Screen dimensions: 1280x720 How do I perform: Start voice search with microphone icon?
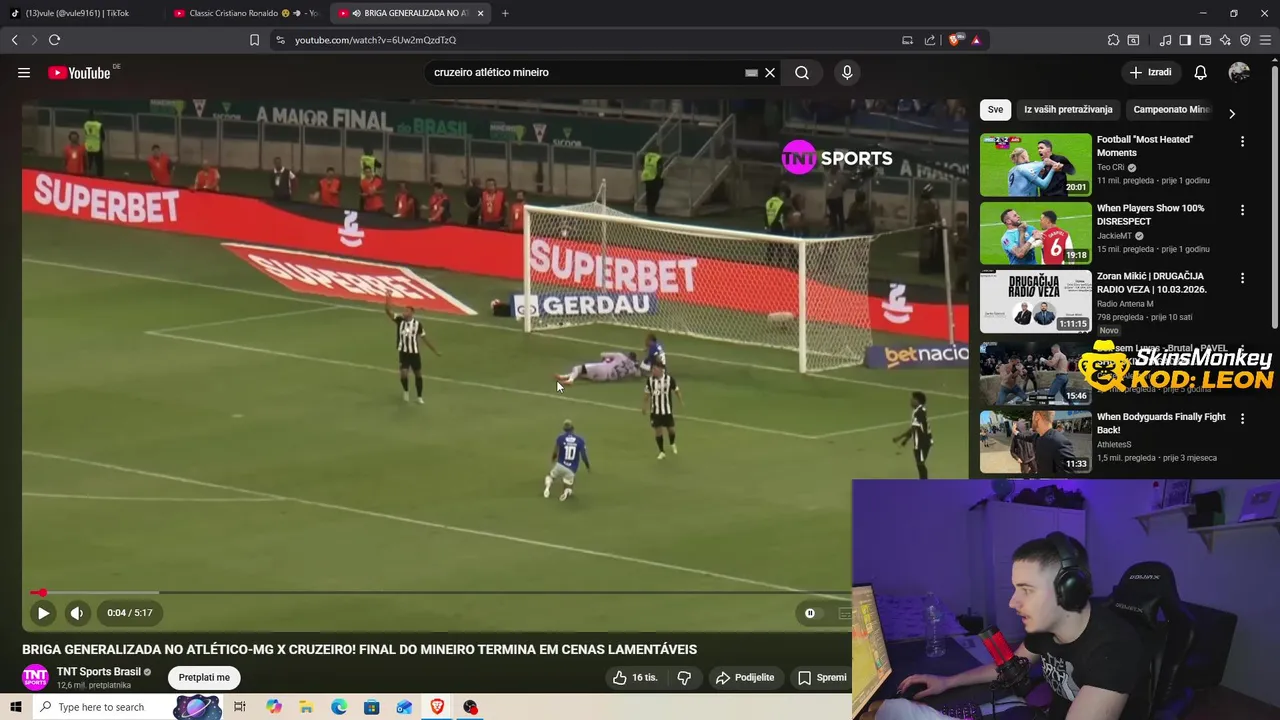[847, 72]
